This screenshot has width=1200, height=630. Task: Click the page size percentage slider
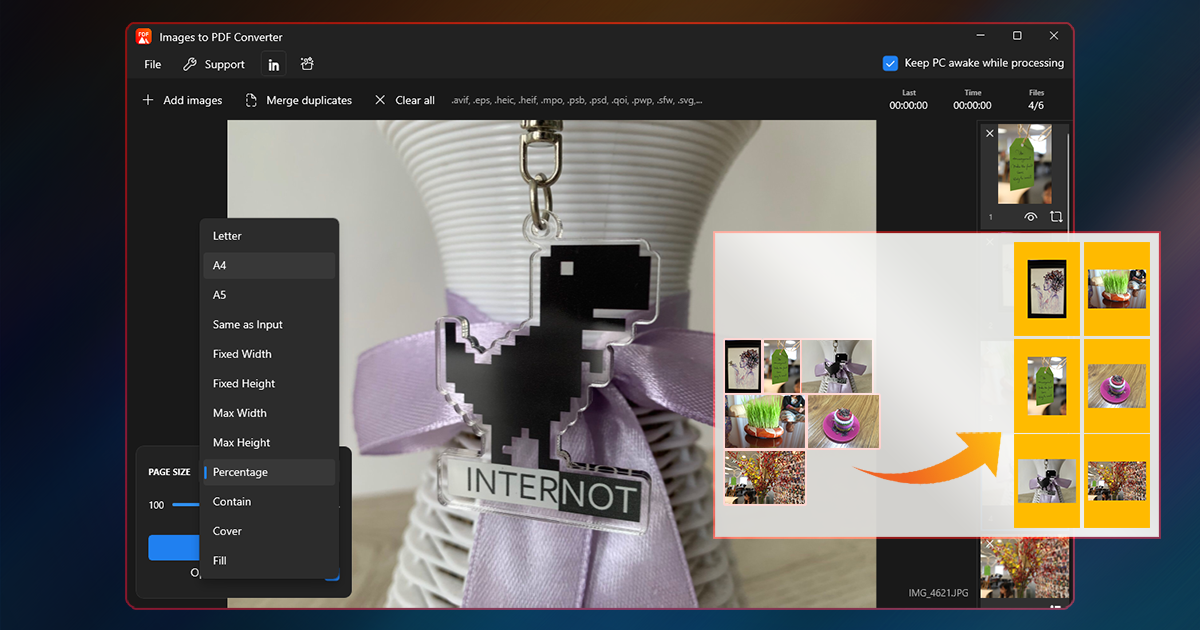[x=186, y=505]
